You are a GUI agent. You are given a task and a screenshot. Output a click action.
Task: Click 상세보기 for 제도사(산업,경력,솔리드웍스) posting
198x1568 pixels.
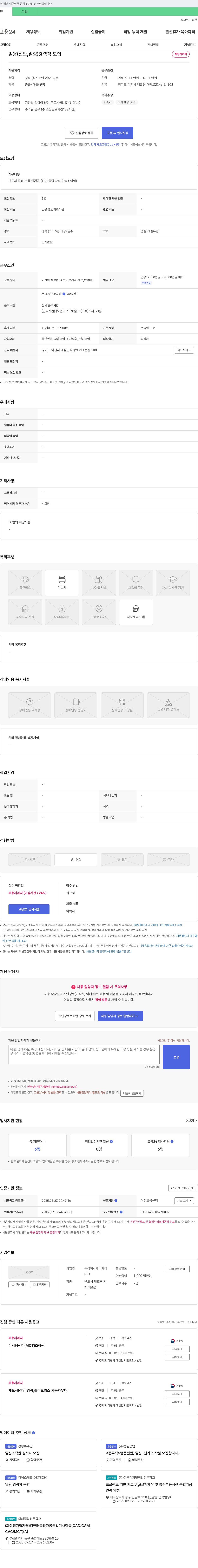click(x=177, y=1402)
